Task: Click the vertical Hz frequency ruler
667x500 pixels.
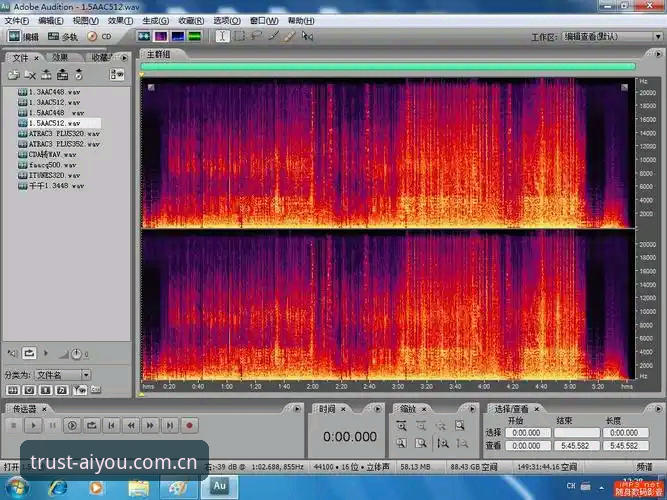Action: [647, 229]
